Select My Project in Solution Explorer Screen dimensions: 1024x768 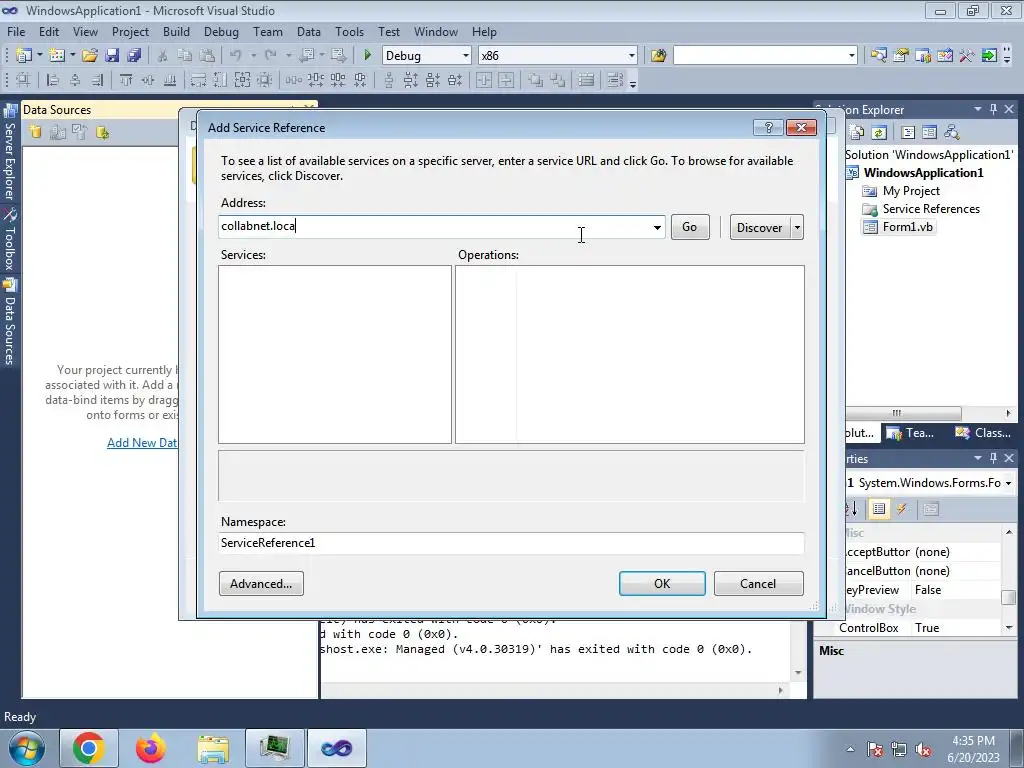(x=910, y=191)
